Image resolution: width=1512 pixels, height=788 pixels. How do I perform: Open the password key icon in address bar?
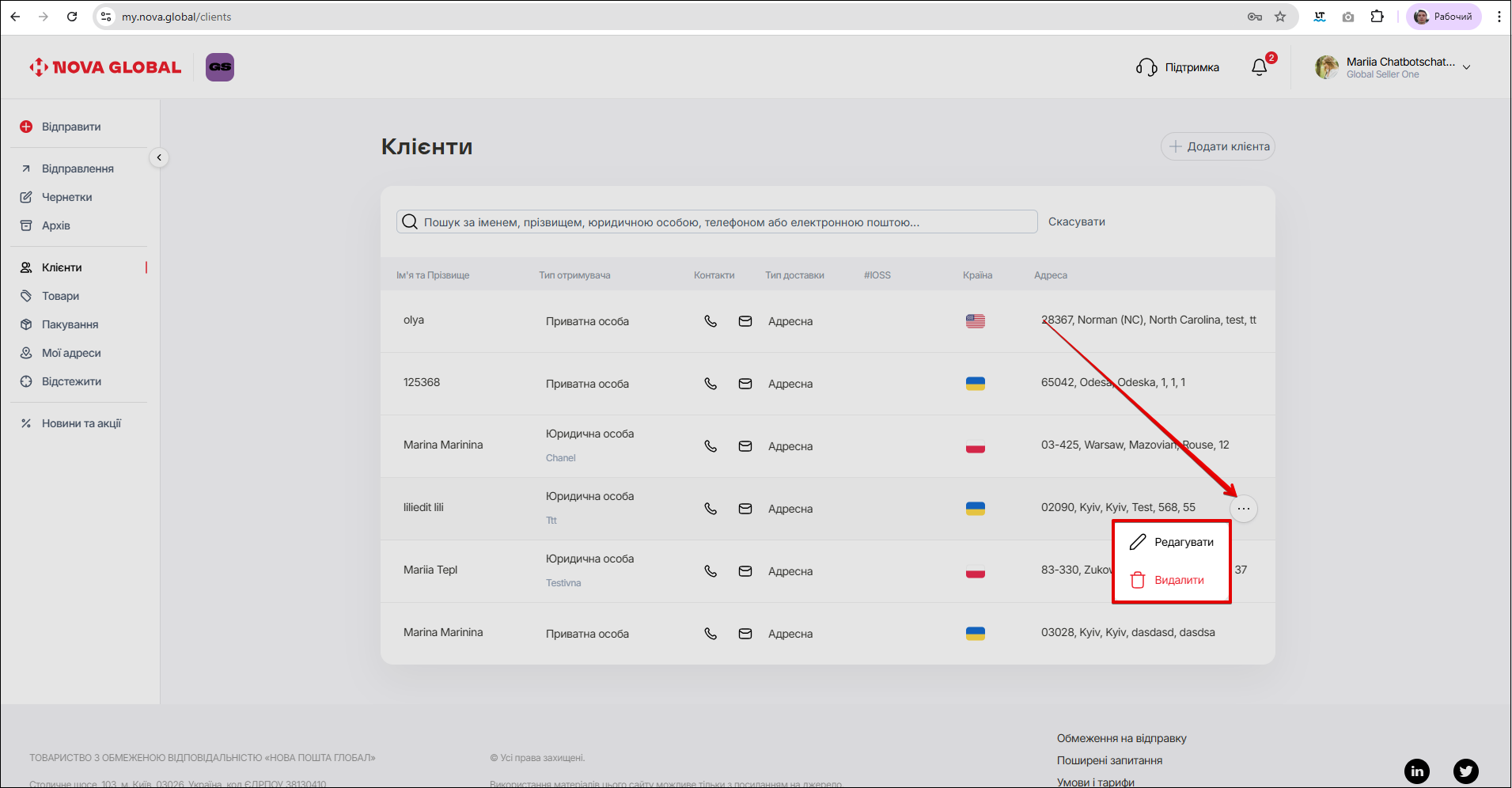1255,17
